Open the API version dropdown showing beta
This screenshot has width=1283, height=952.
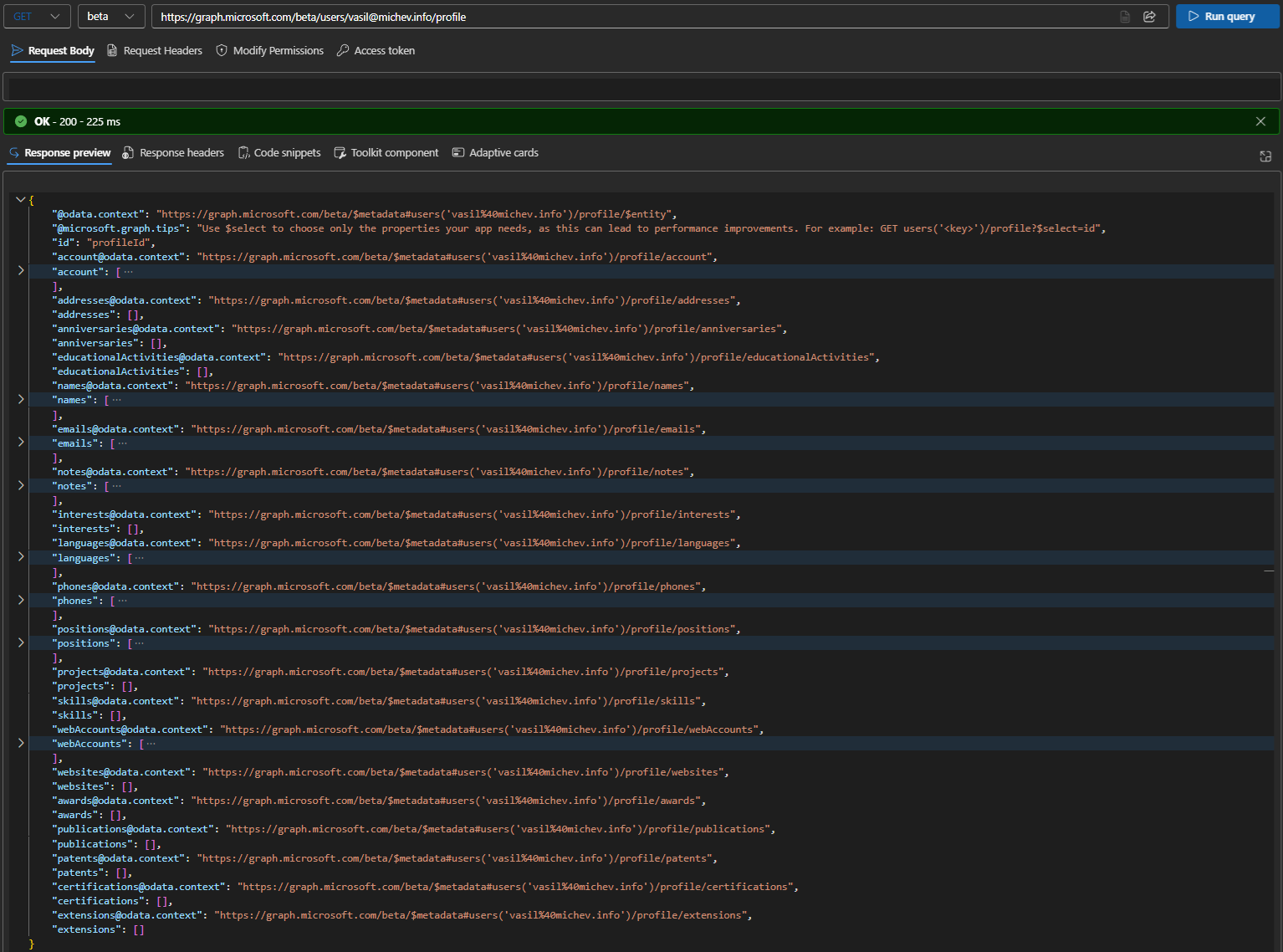111,16
